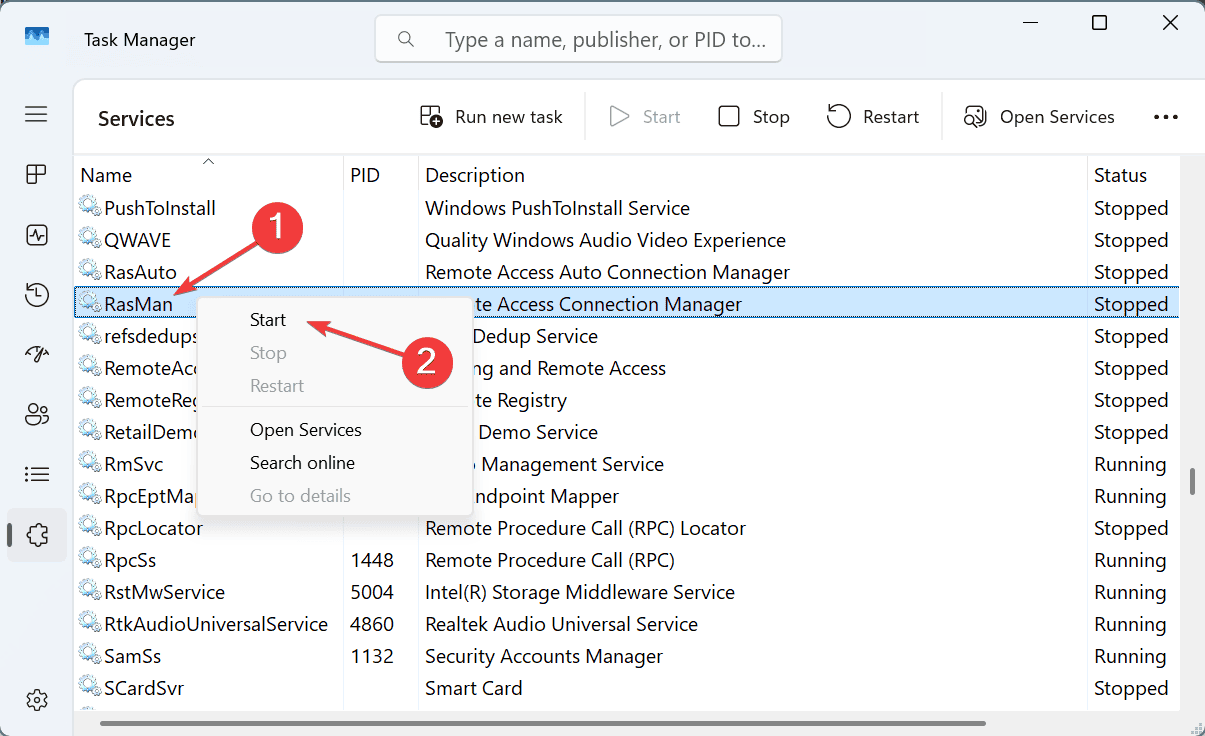Click the search box magnifier icon

pyautogui.click(x=405, y=40)
